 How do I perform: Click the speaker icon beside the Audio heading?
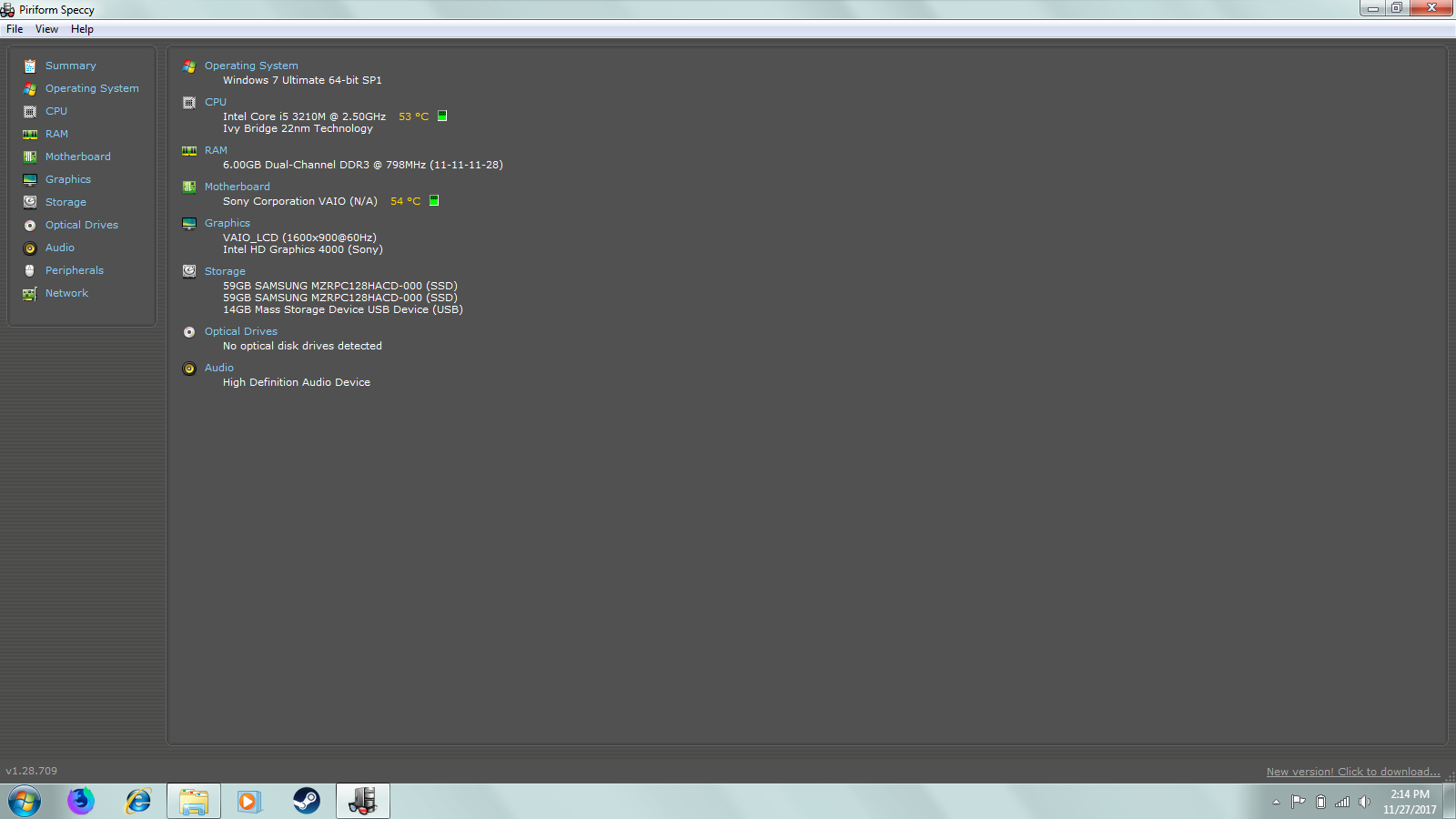pyautogui.click(x=189, y=368)
